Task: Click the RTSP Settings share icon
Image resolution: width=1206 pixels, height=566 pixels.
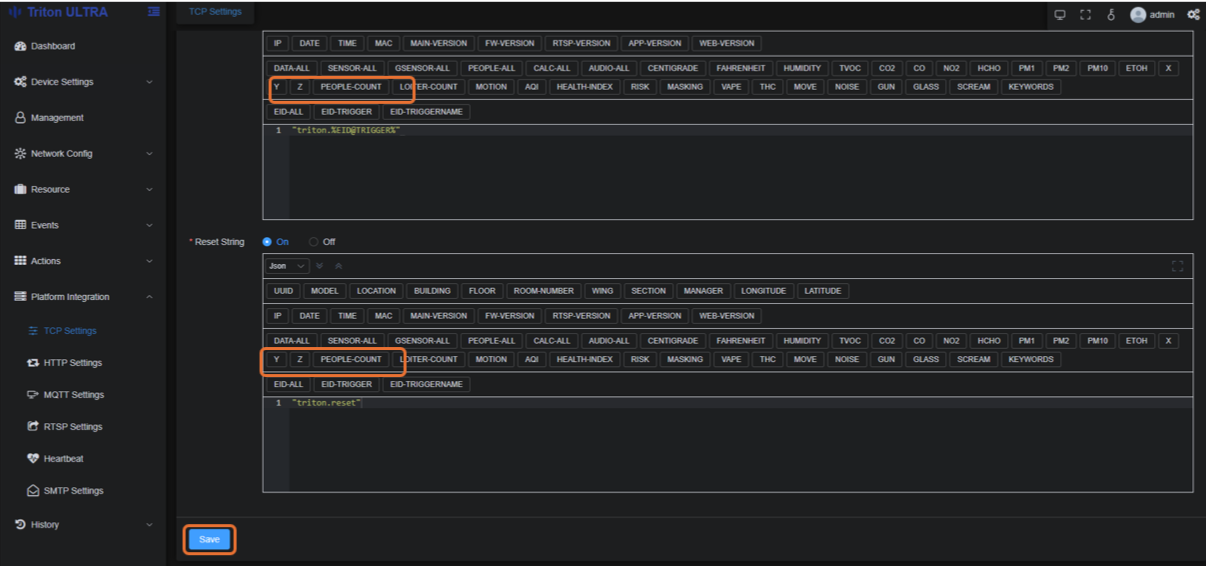Action: [x=33, y=427]
